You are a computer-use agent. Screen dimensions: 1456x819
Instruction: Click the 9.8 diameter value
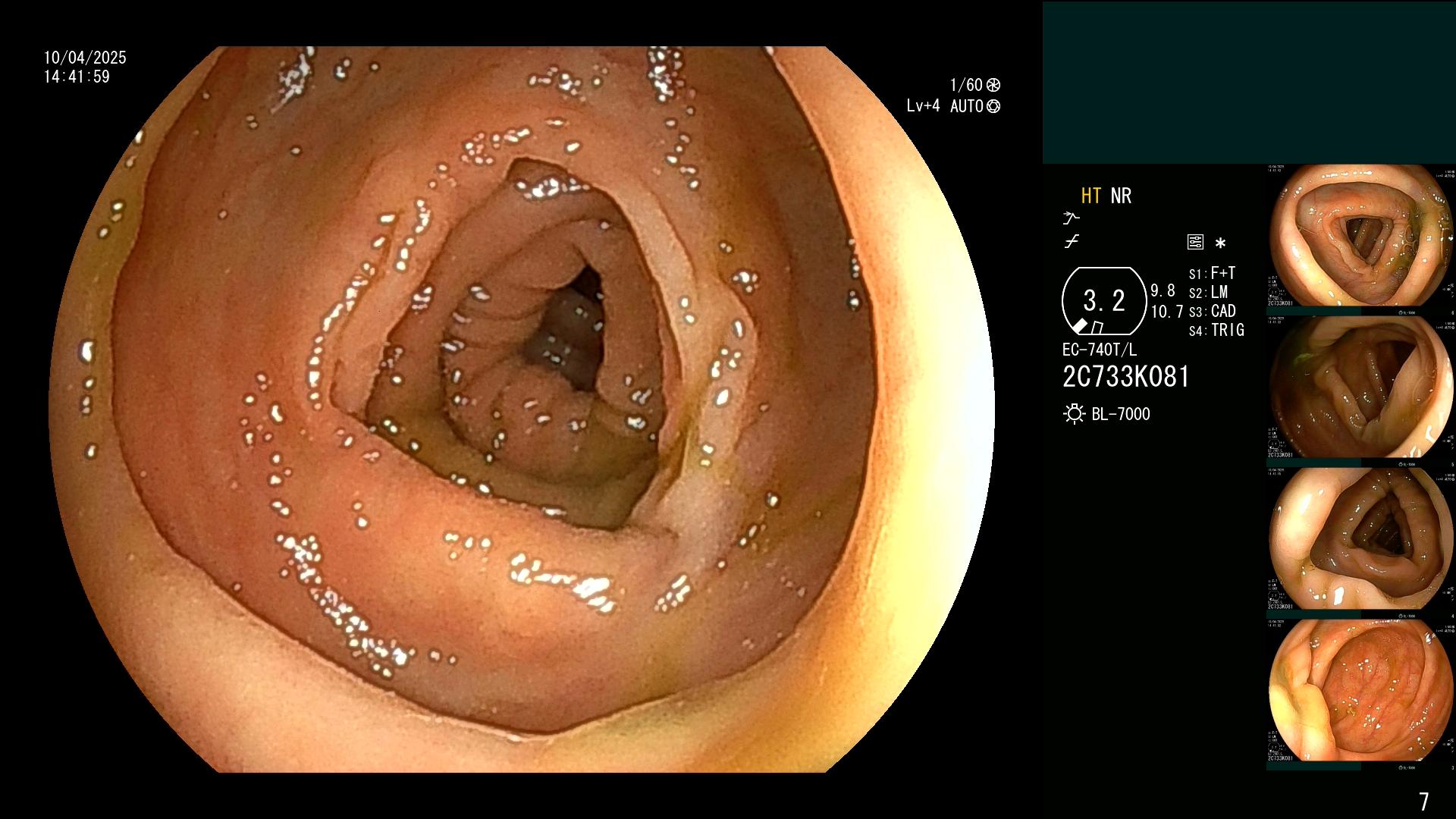[x=1163, y=290]
